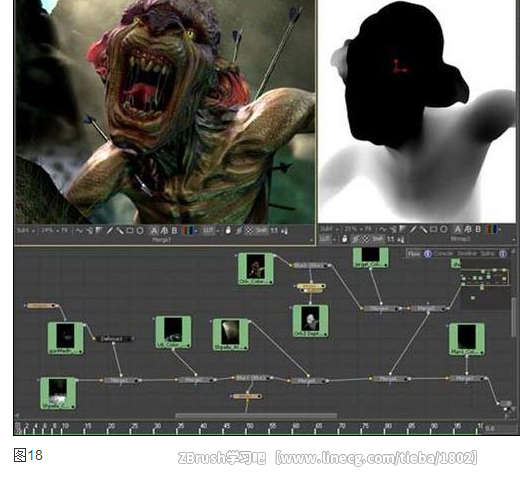Screen dimensions: 520x477
Task: Switch left viewer to A buffer
Action: (x=154, y=231)
